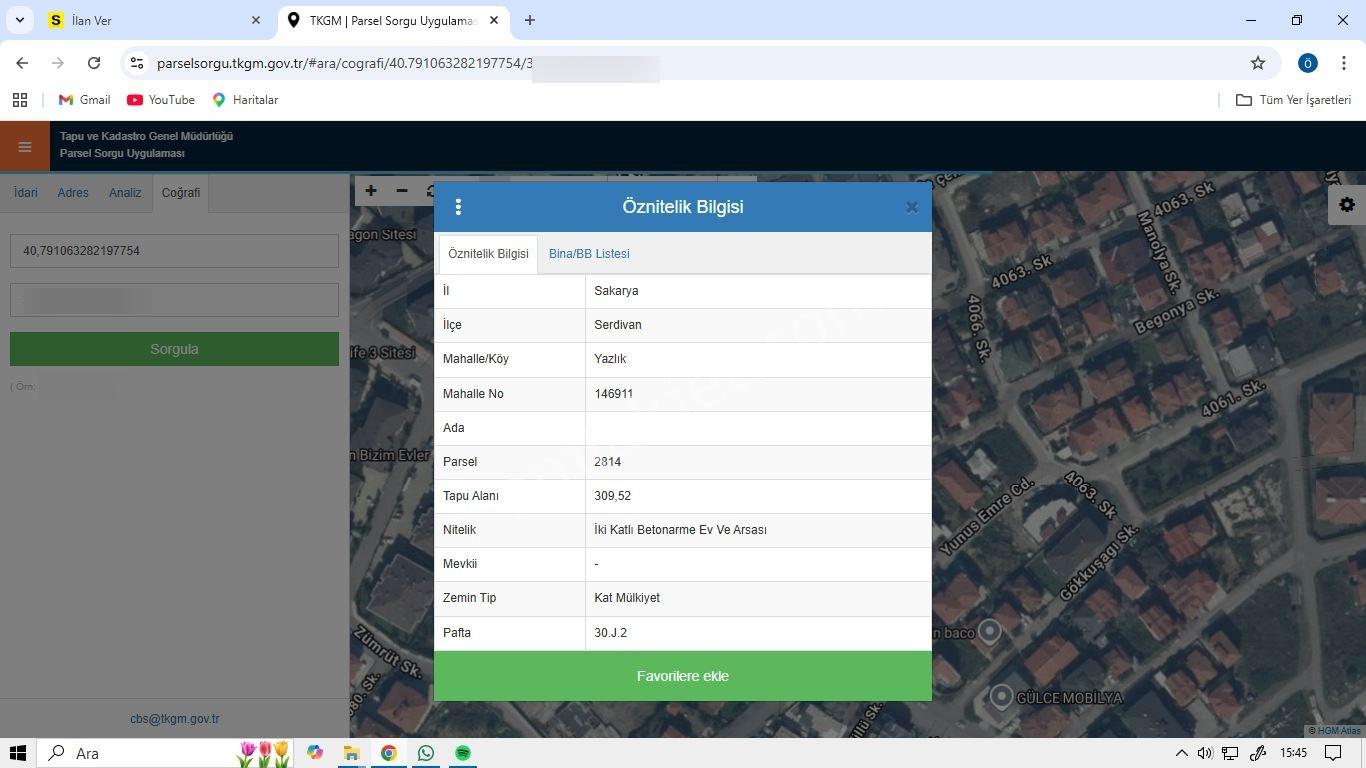The image size is (1366, 768).
Task: Click the Pafta value 30.J.2
Action: (611, 633)
